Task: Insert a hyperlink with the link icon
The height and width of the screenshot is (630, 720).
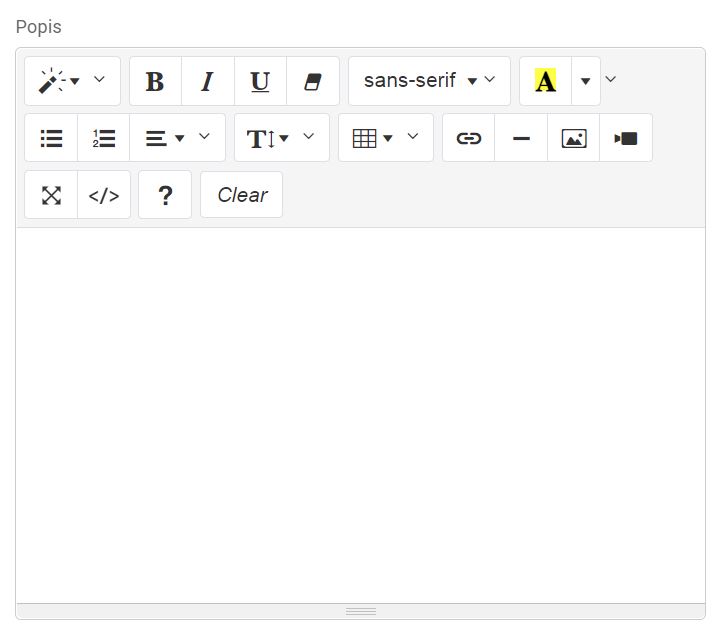Action: [x=469, y=138]
